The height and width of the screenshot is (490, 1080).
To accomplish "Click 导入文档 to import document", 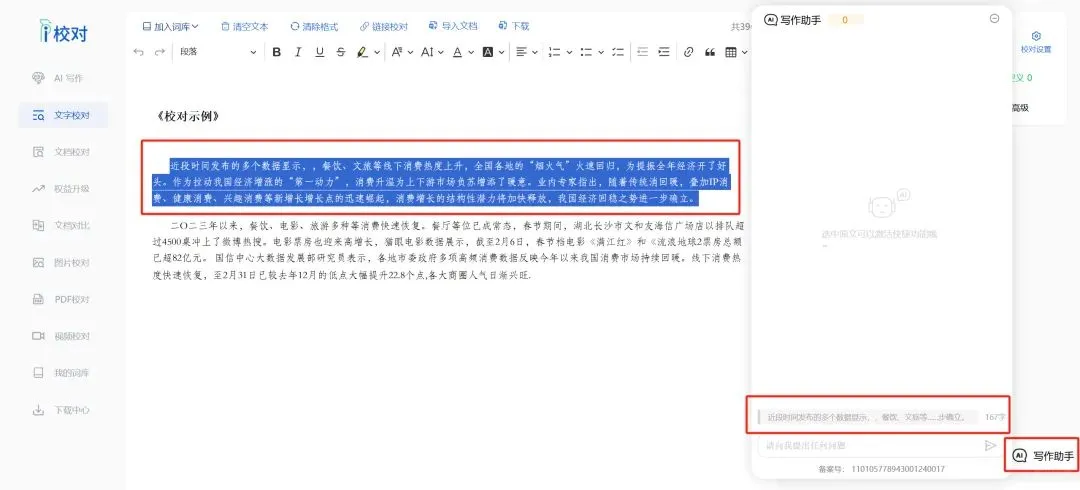I will [453, 26].
